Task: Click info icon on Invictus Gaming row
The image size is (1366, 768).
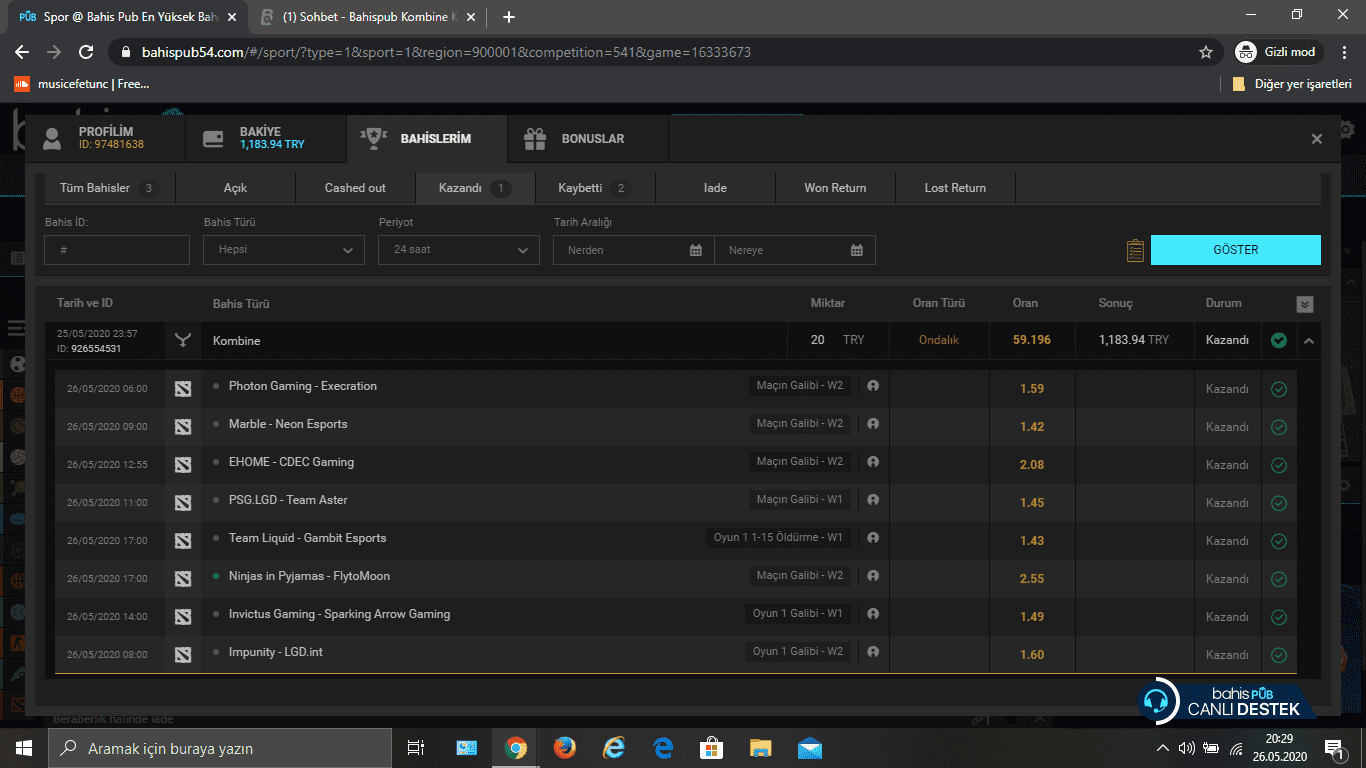Action: point(873,614)
